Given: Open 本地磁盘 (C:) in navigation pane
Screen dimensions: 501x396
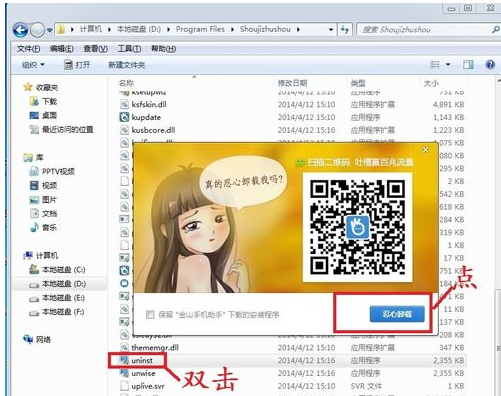Looking at the screenshot, I should pos(57,269).
